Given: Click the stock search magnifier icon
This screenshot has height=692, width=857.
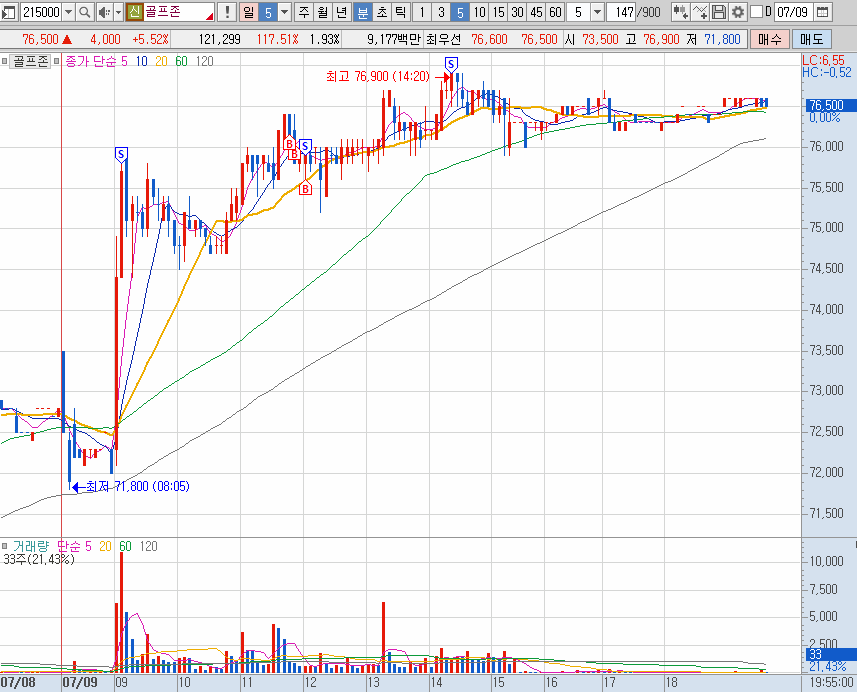Looking at the screenshot, I should (x=85, y=12).
